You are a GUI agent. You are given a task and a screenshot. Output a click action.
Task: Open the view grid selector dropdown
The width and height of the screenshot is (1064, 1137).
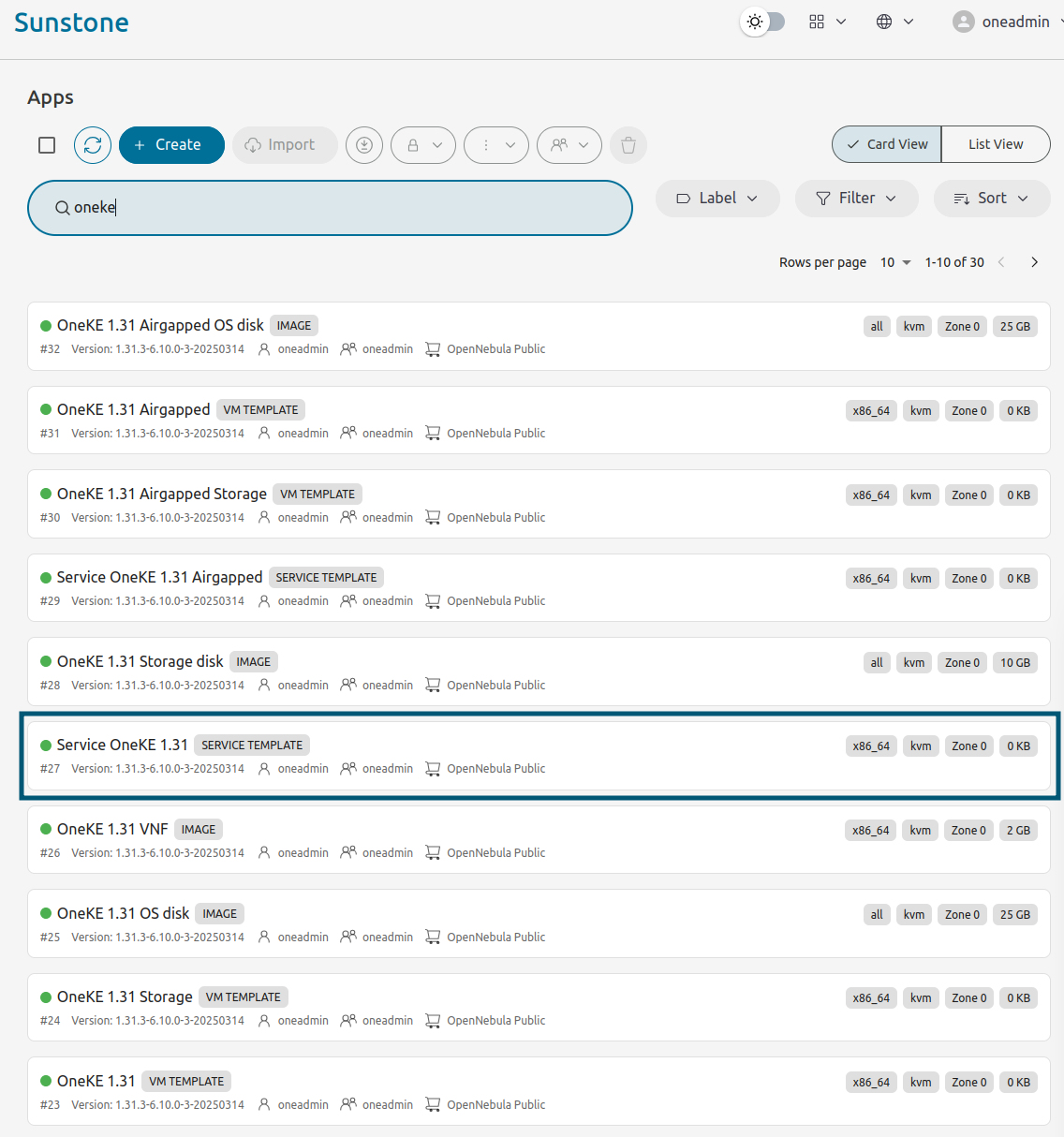pos(827,22)
